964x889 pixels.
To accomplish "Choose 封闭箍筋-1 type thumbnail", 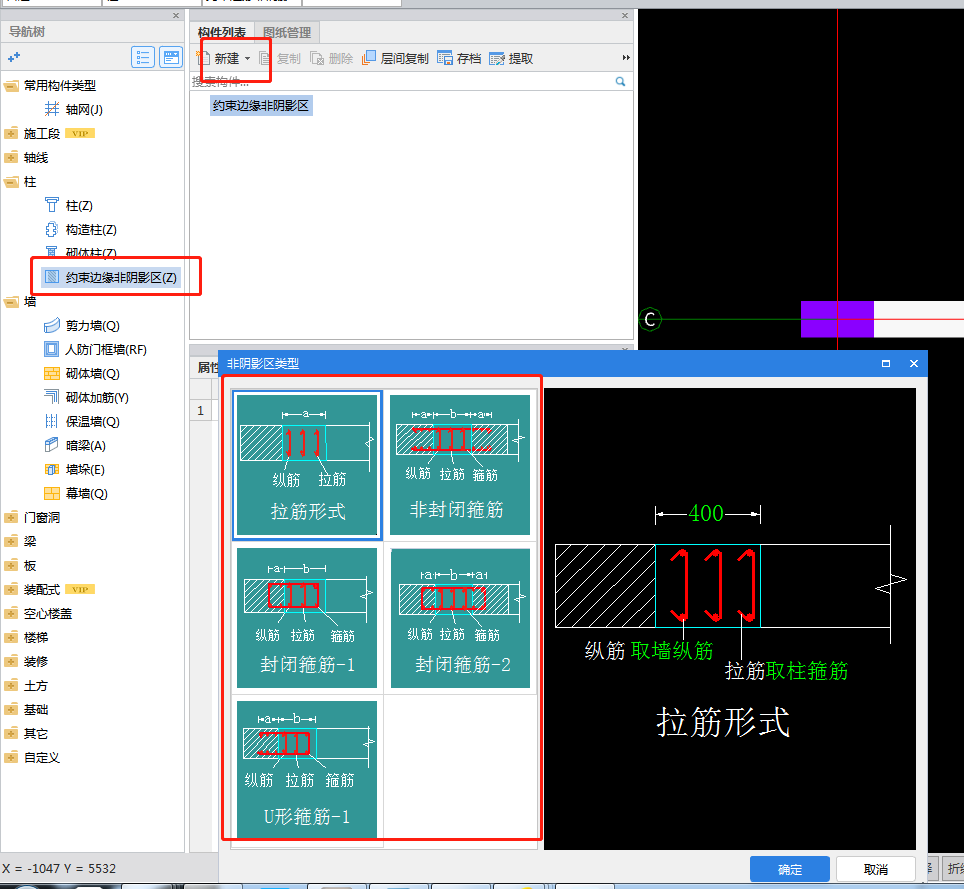I will [307, 618].
